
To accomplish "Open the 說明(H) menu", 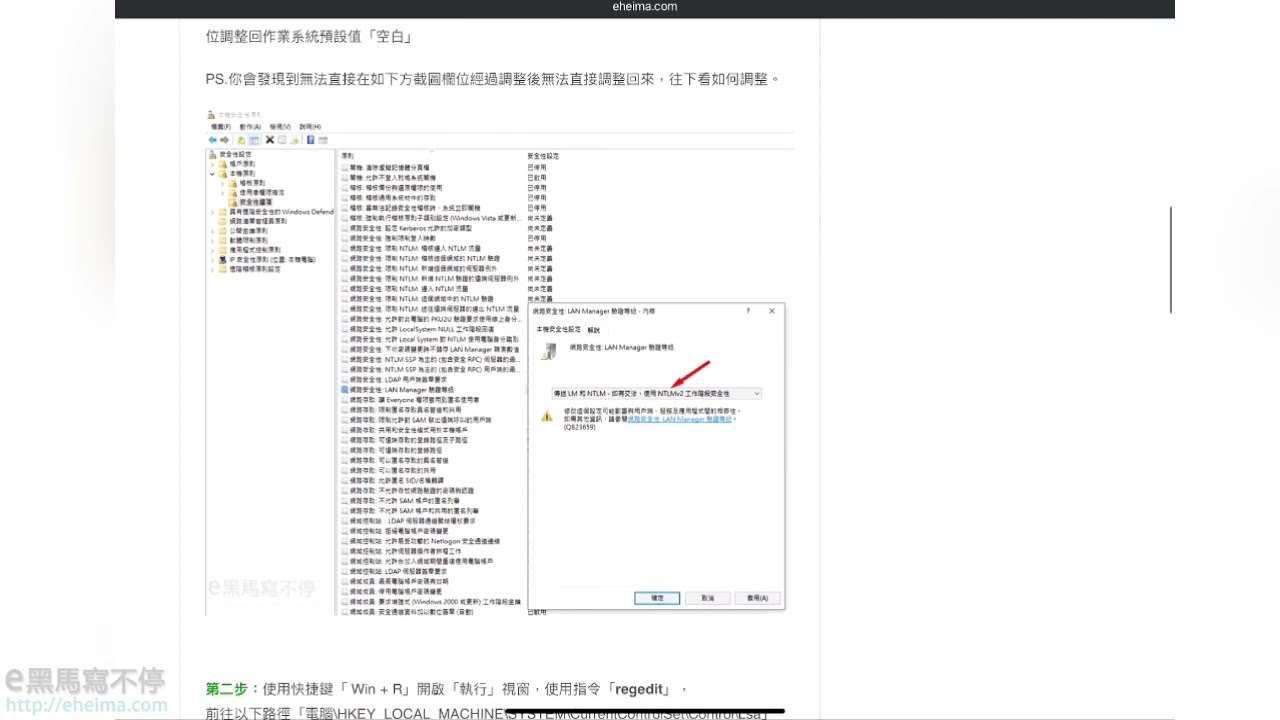I will [310, 127].
